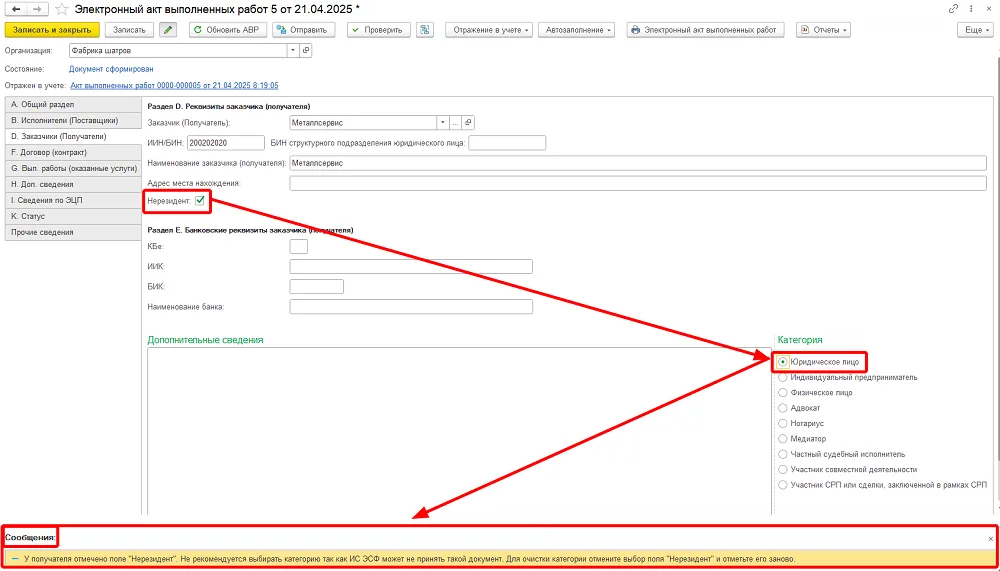Go back with the left arrow button
The width and height of the screenshot is (1000, 571).
(16, 10)
